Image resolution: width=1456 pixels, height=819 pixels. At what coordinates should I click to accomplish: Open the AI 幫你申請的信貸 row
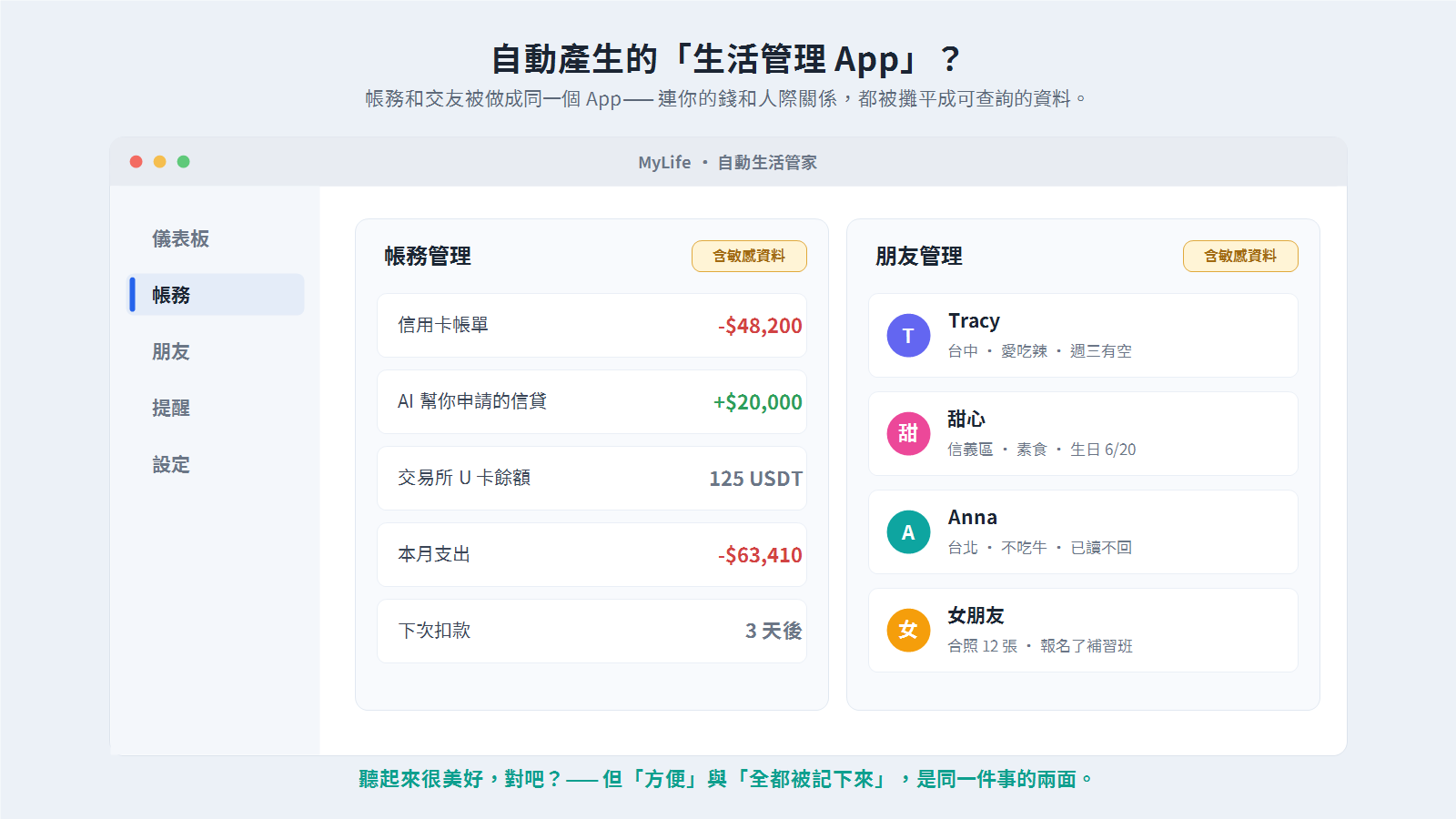[591, 402]
